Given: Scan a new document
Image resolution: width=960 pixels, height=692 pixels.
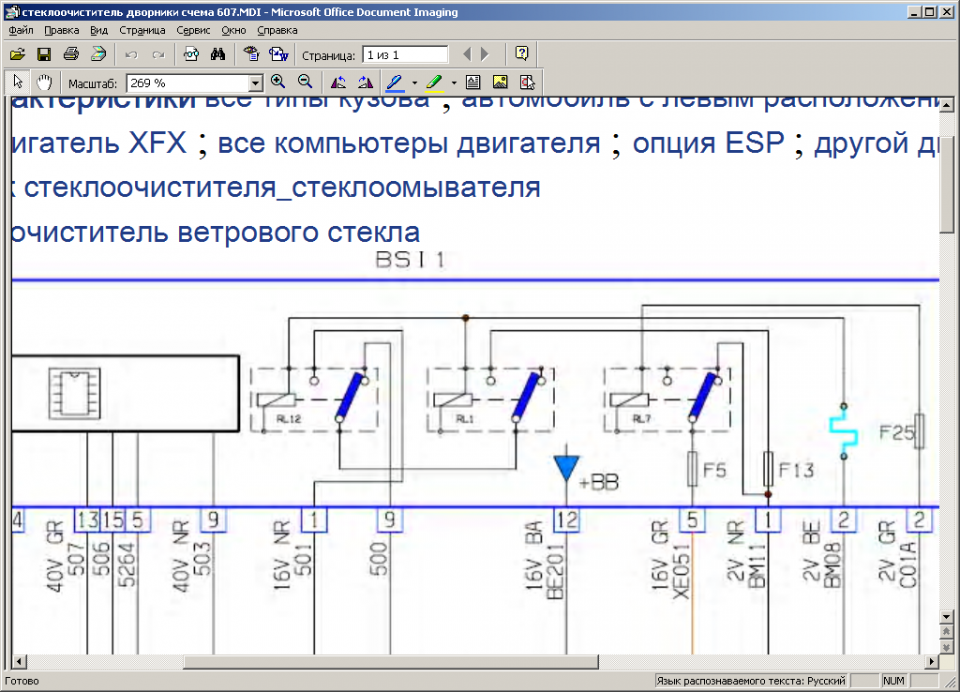Looking at the screenshot, I should point(97,54).
